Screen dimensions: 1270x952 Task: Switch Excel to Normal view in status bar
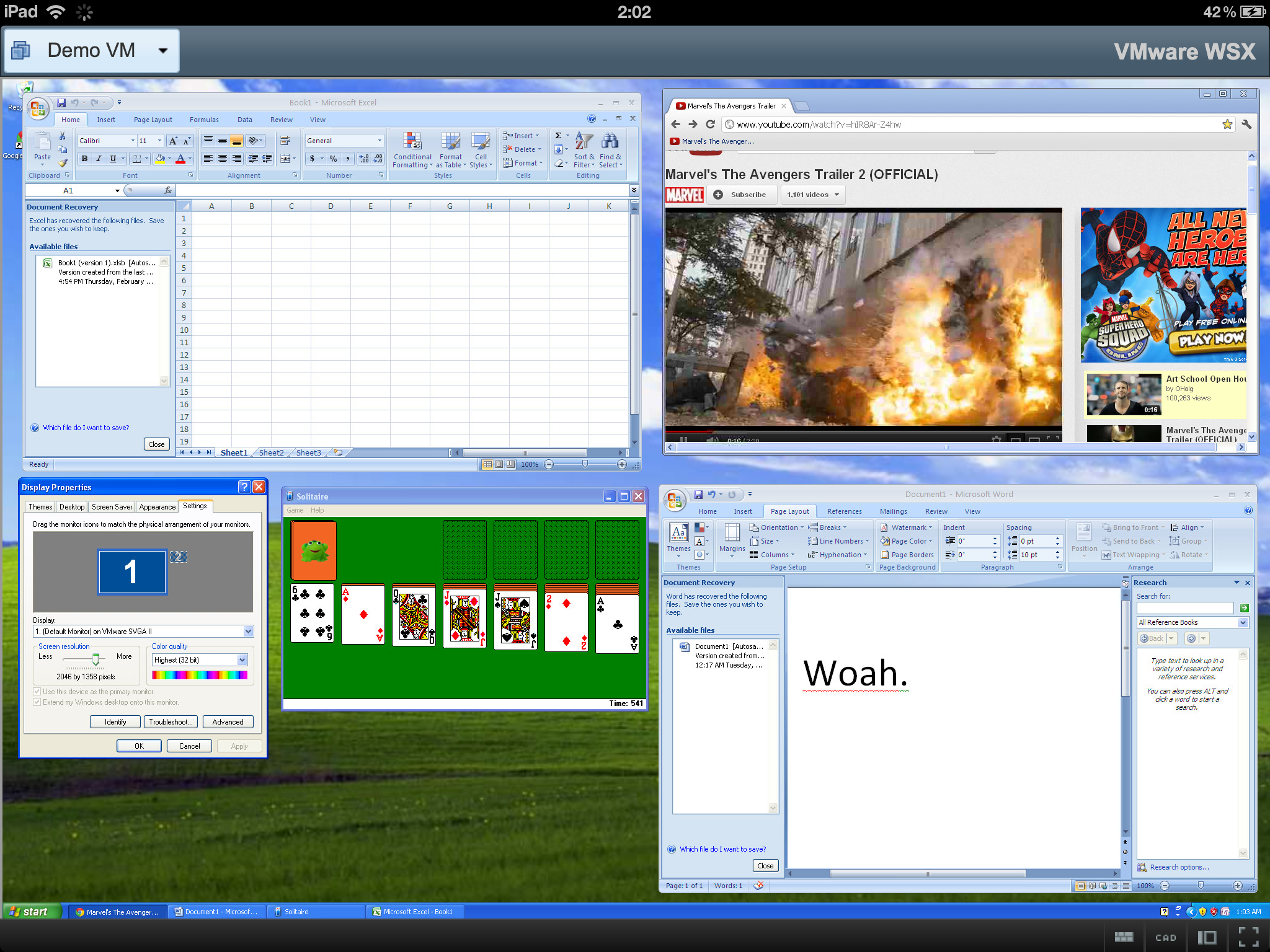(487, 464)
